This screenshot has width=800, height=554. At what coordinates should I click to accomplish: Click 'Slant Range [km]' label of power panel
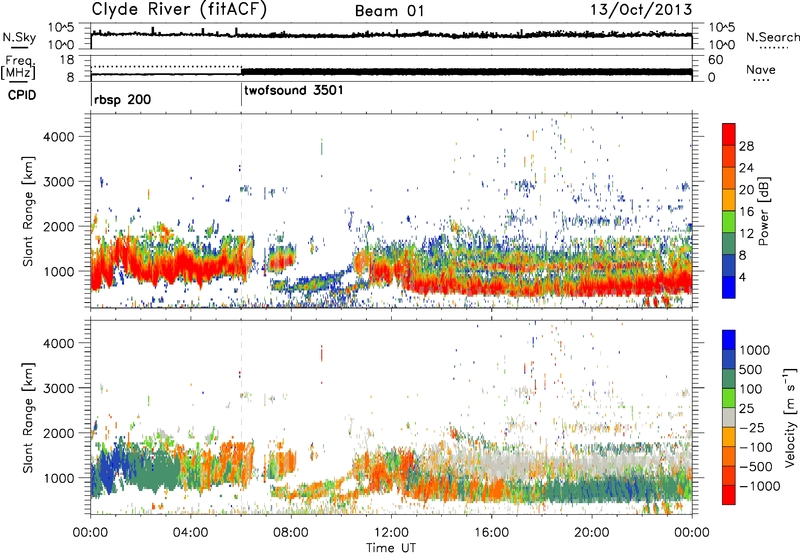click(x=28, y=211)
